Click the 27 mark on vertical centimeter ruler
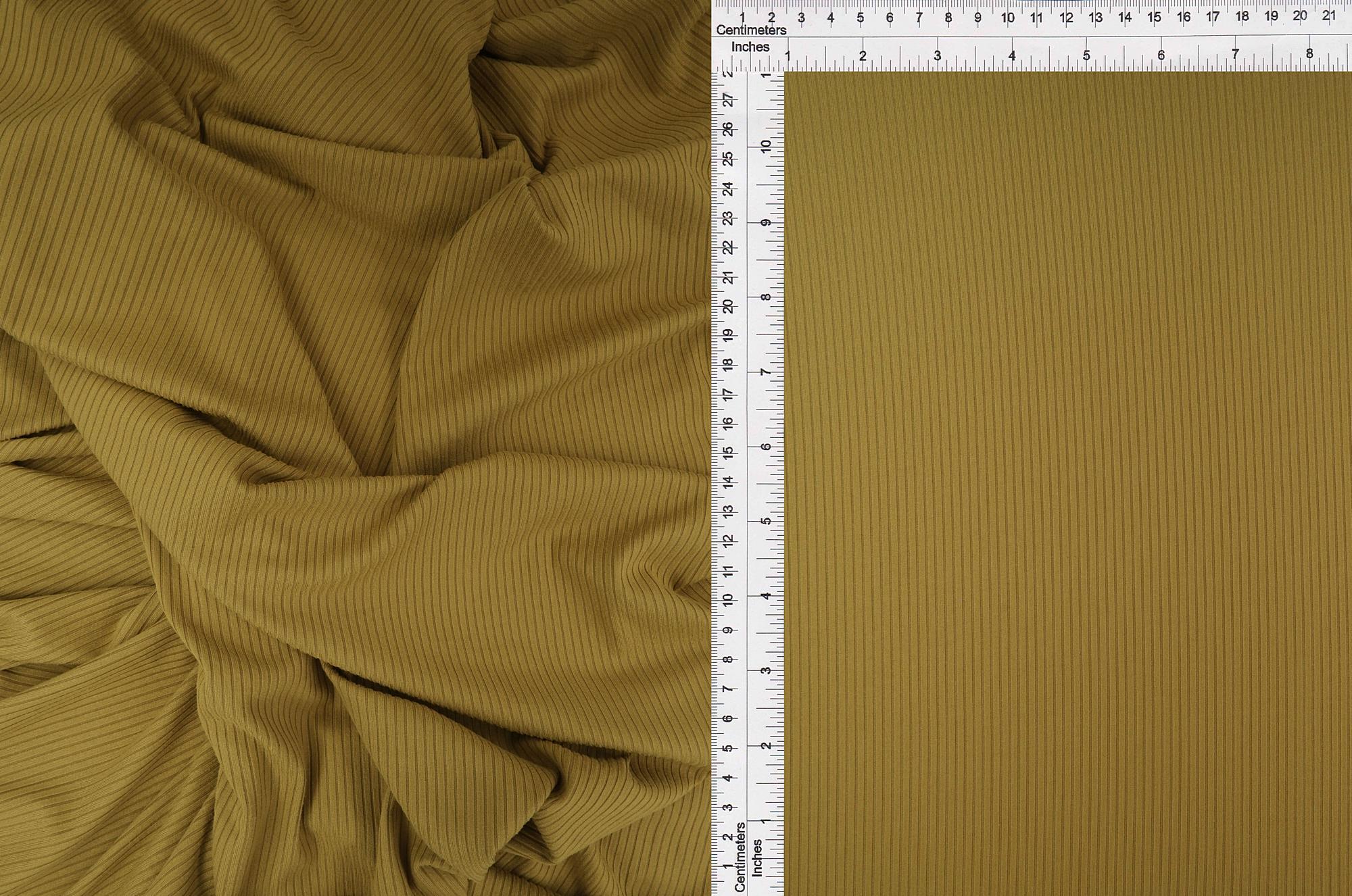Viewport: 1352px width, 896px height. tap(728, 100)
